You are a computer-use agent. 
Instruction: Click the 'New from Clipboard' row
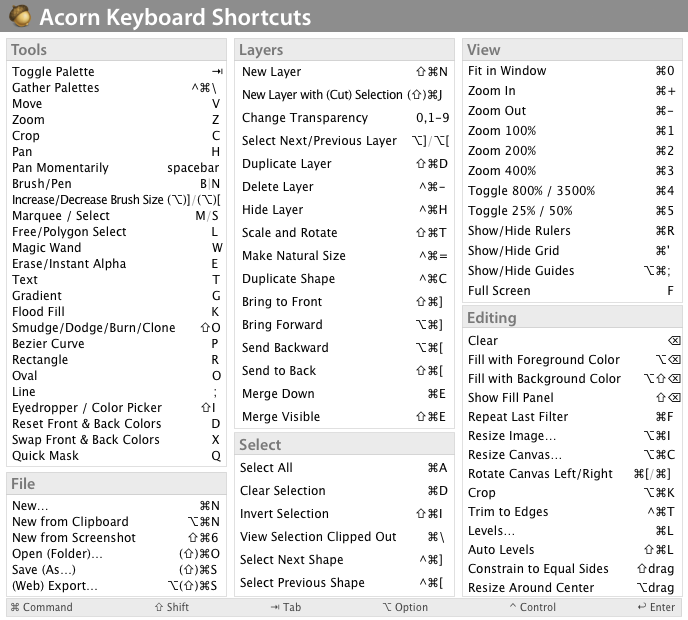click(116, 522)
